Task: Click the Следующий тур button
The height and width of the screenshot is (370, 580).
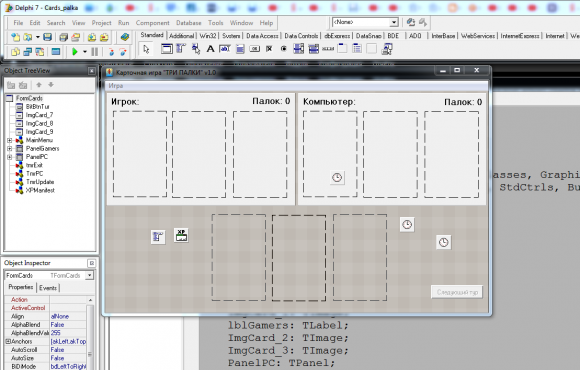Action: [457, 292]
